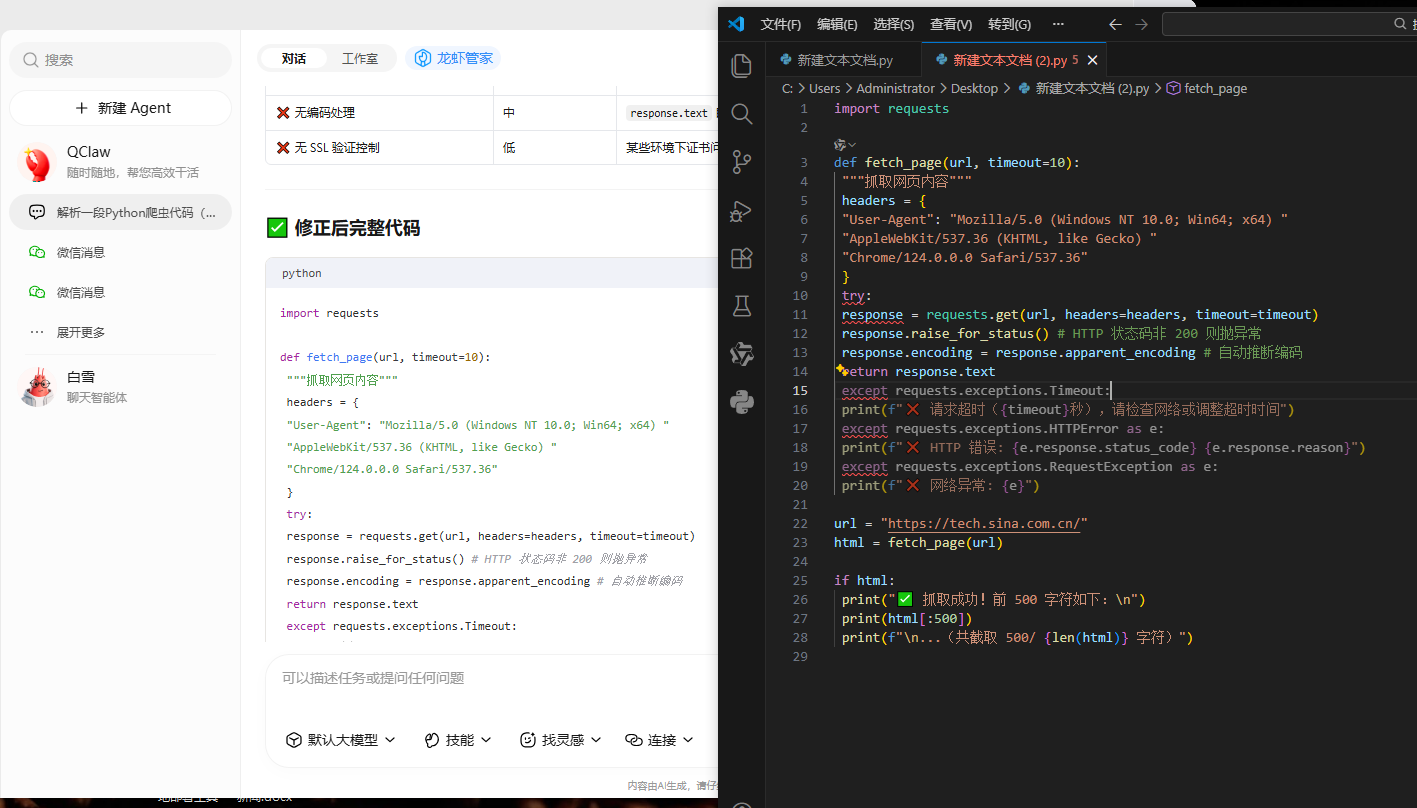Select the QClaw agent entry
Screen dimensions: 1417x808
120,162
